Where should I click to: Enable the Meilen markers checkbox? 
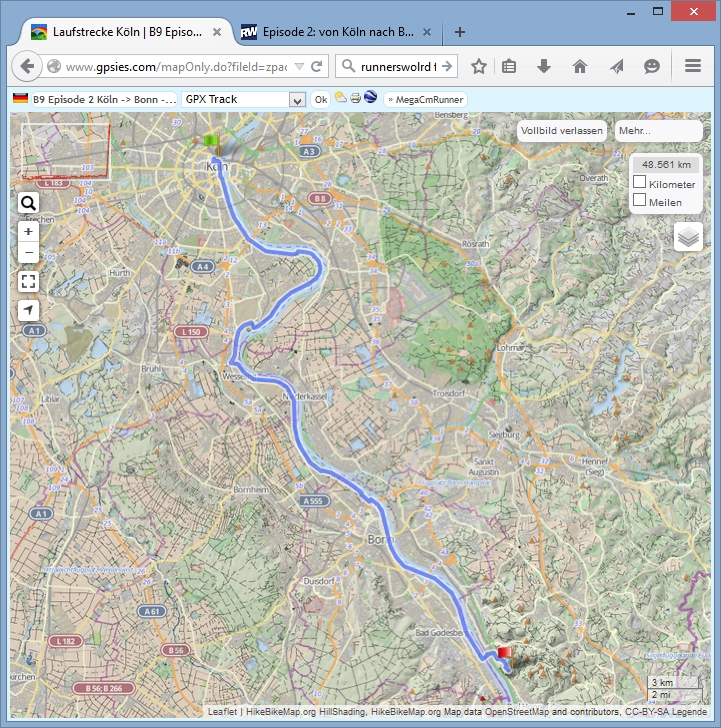point(640,200)
